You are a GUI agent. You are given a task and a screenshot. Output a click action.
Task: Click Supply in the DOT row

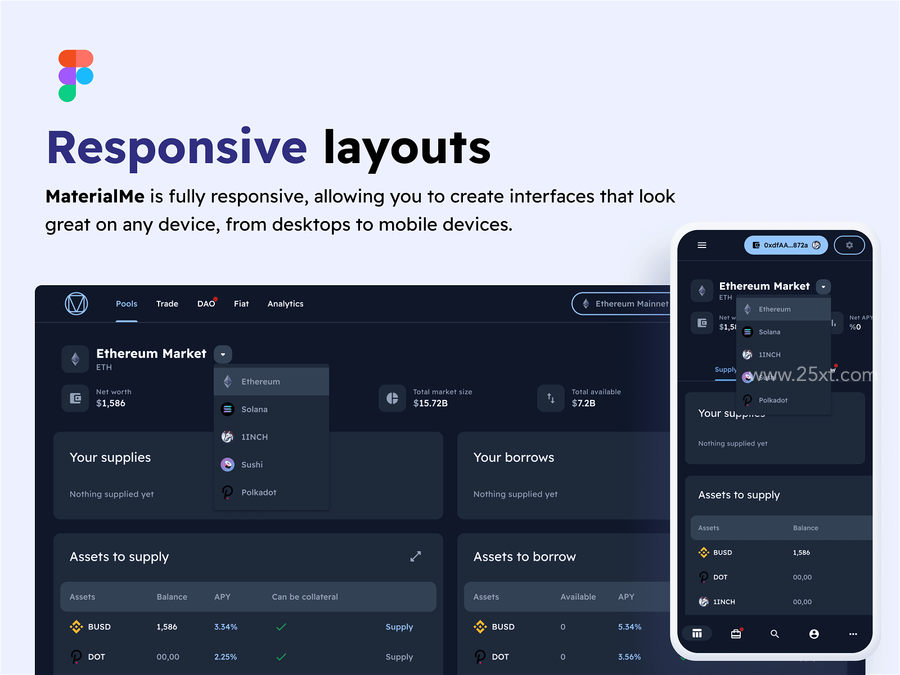click(399, 657)
